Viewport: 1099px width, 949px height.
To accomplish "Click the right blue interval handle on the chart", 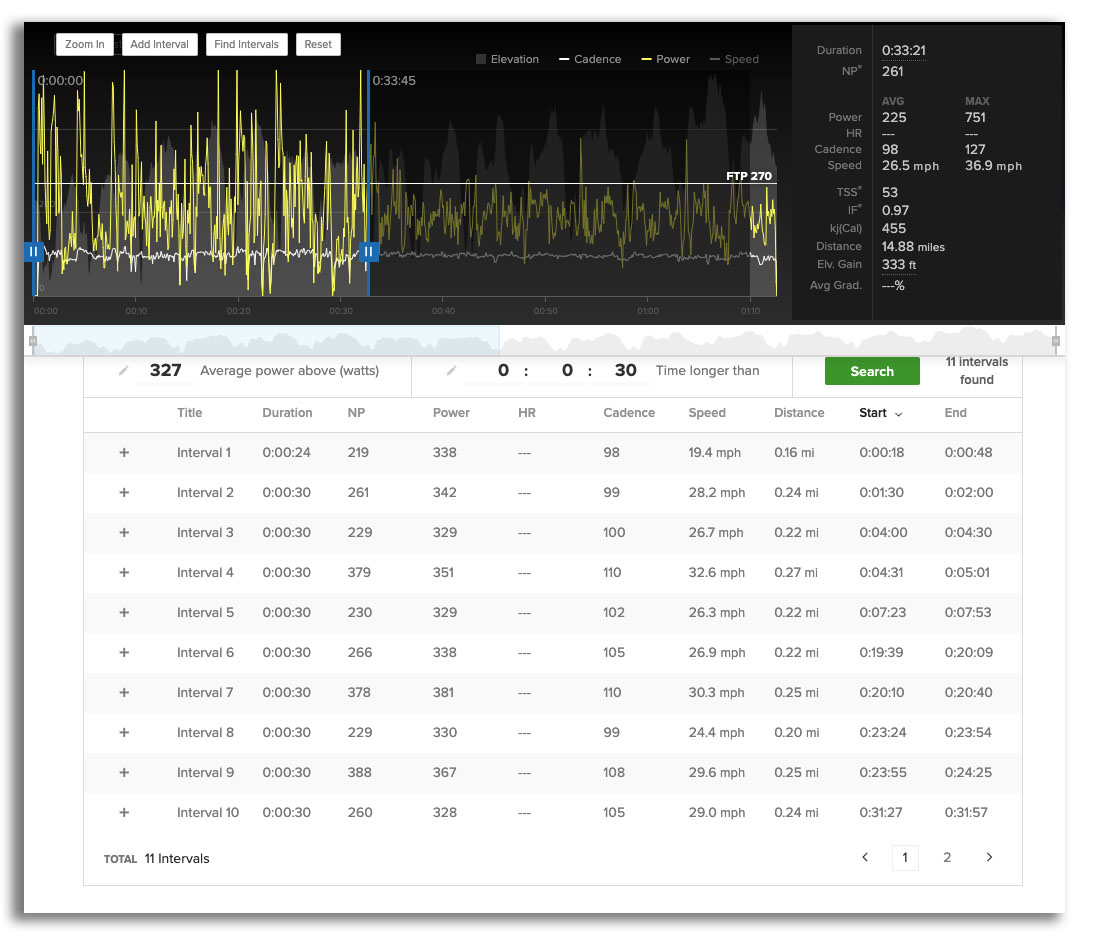I will (x=369, y=252).
